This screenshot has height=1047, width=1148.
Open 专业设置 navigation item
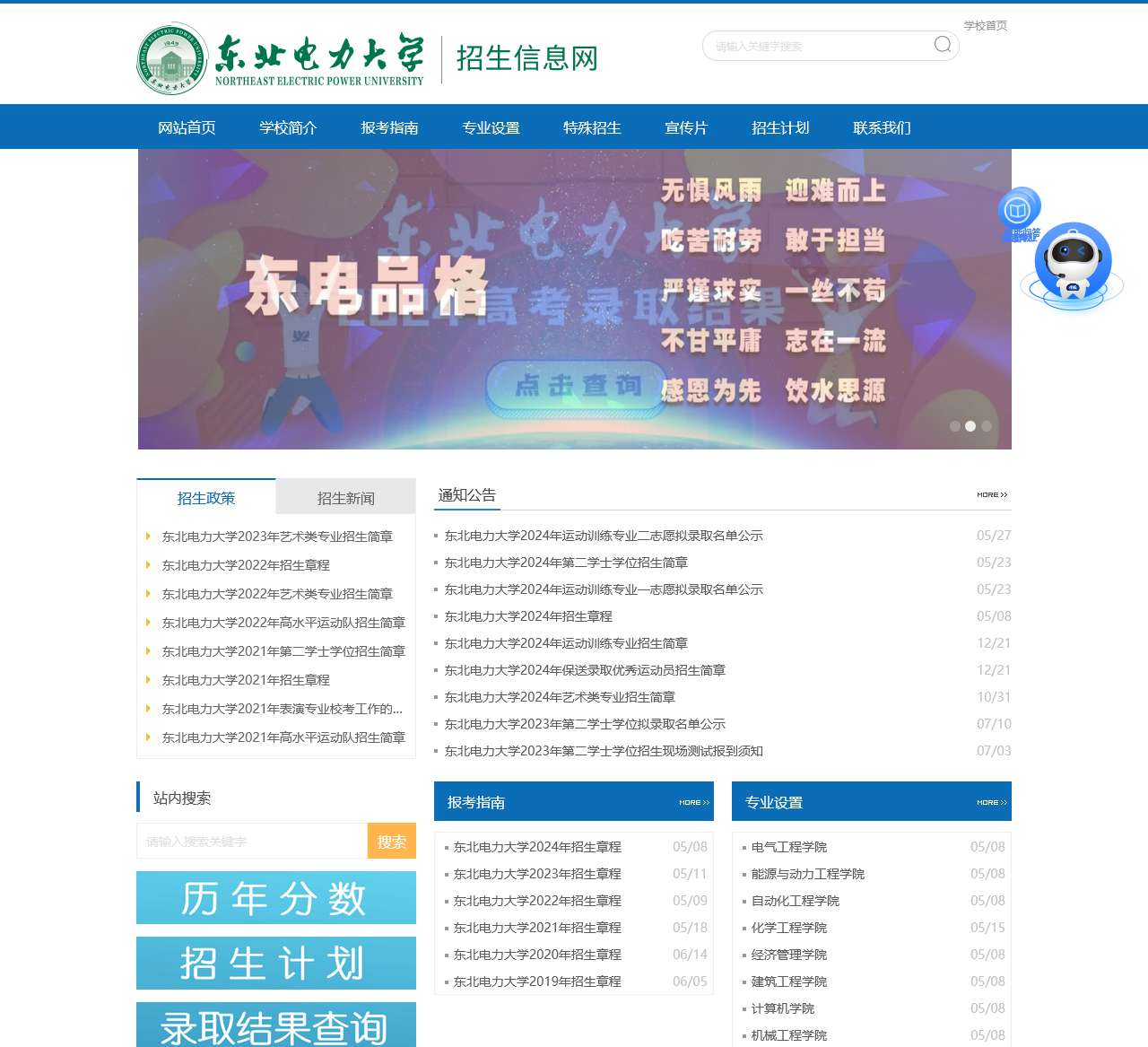click(491, 127)
